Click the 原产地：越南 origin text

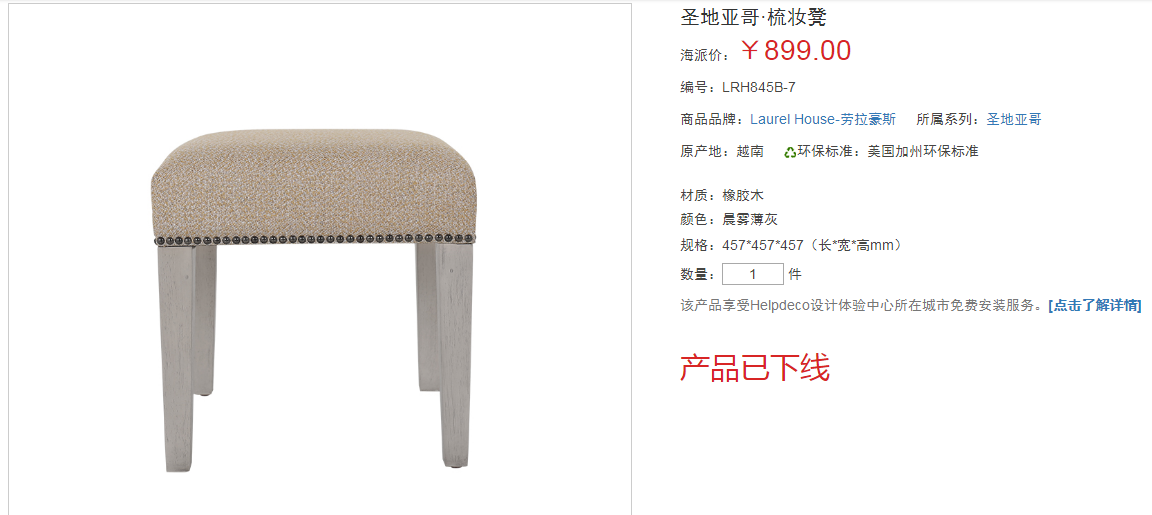tap(722, 152)
